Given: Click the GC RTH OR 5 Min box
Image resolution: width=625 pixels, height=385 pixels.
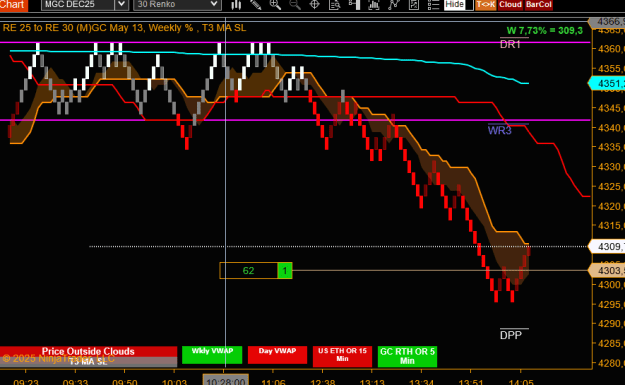Looking at the screenshot, I should [x=407, y=356].
